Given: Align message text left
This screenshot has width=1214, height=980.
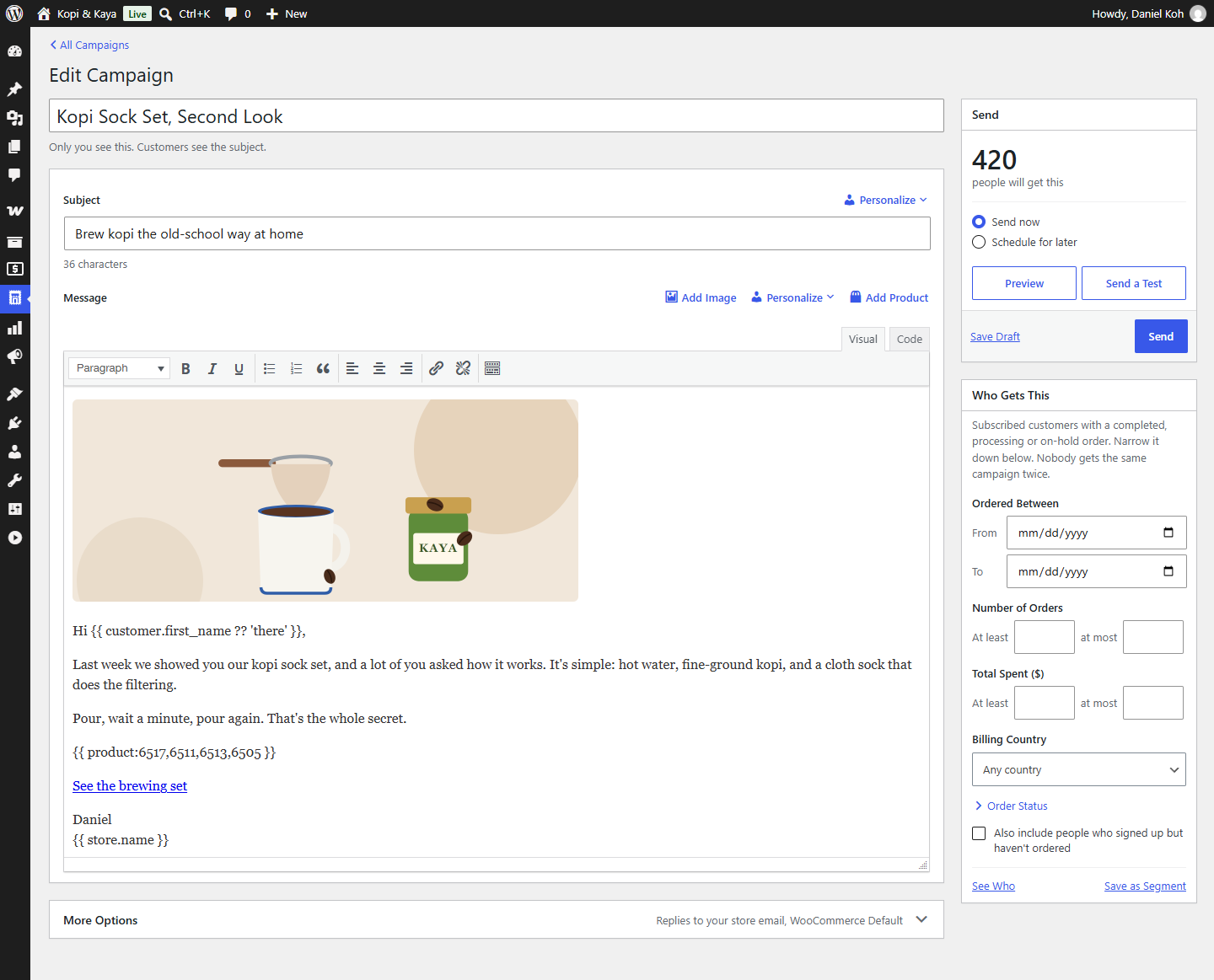Looking at the screenshot, I should coord(352,368).
